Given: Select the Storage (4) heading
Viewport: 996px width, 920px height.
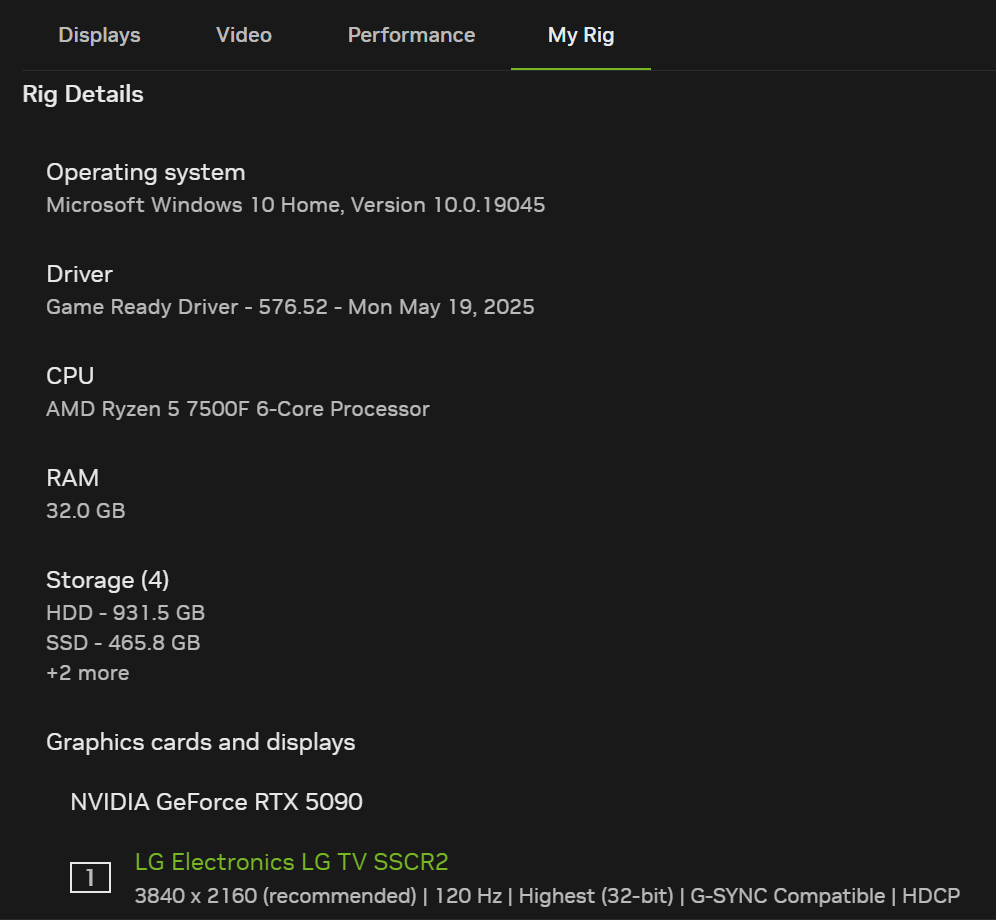Looking at the screenshot, I should (x=108, y=580).
